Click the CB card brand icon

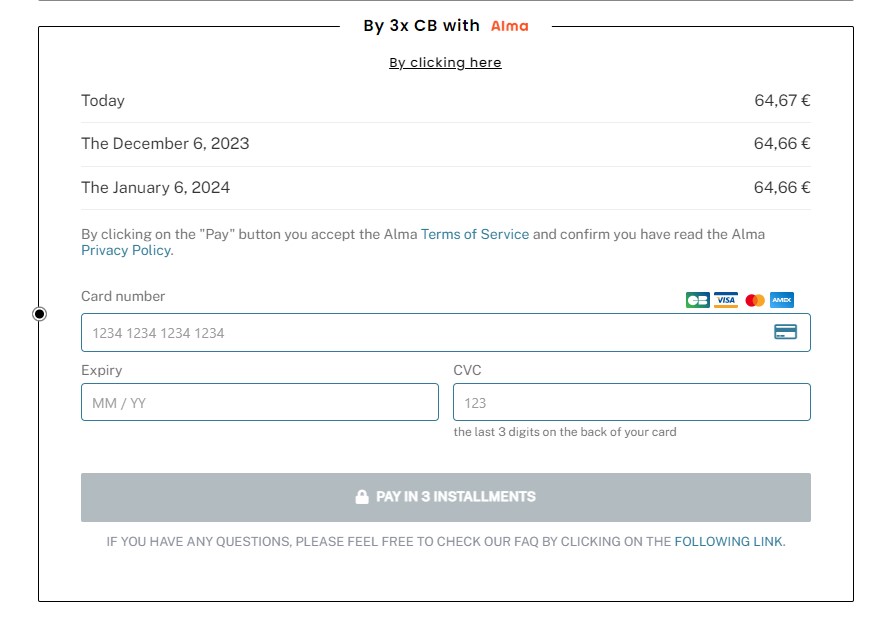[x=698, y=300]
